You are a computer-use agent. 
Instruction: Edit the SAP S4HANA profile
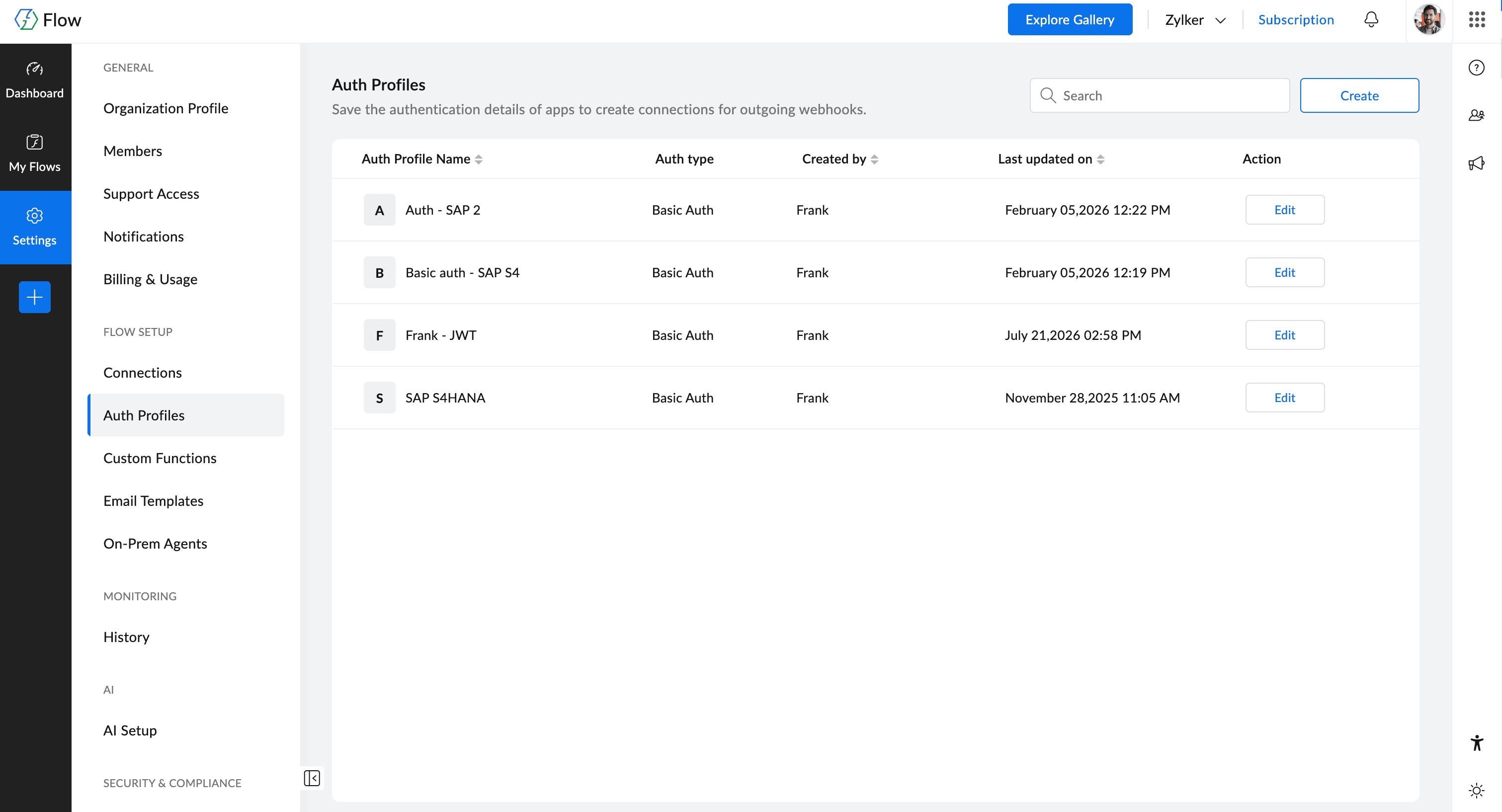click(x=1284, y=398)
